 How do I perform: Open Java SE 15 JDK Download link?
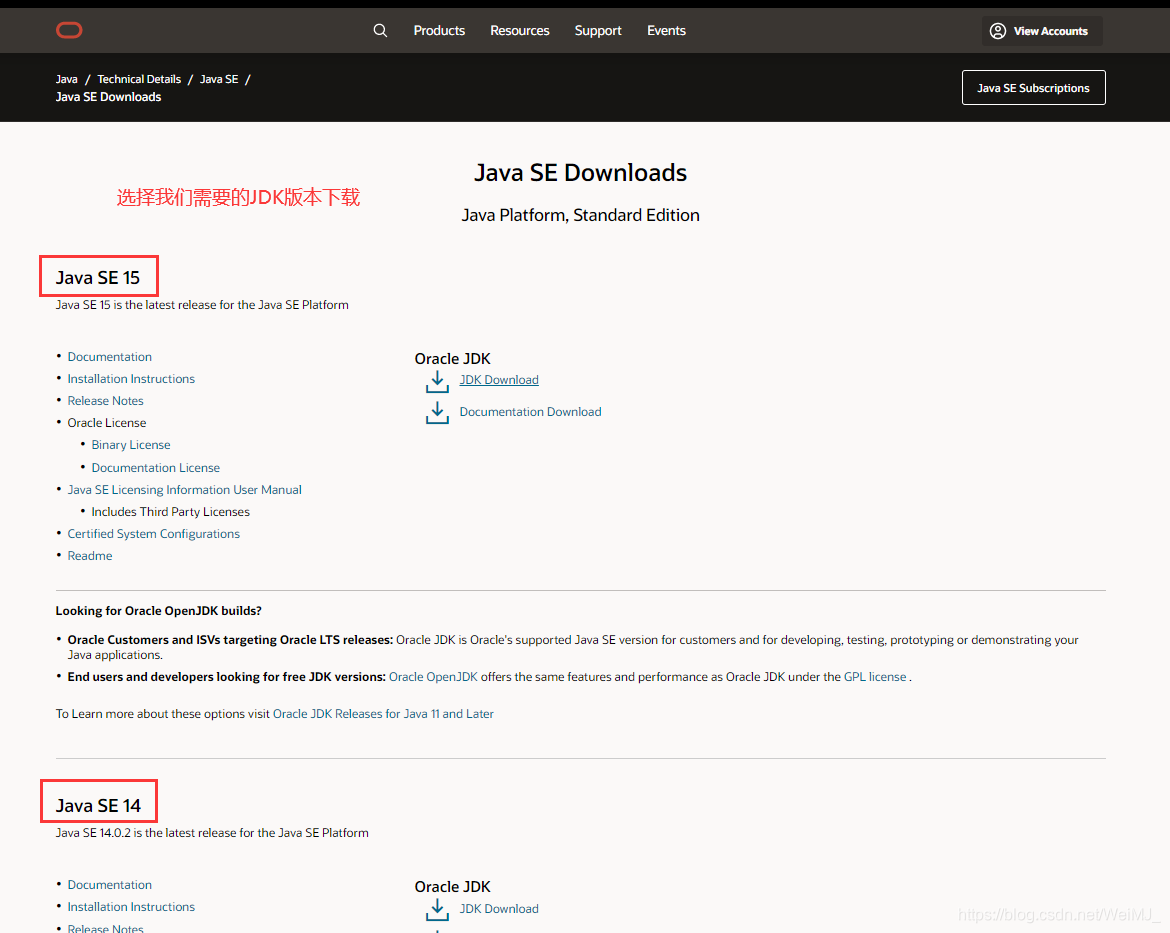tap(499, 380)
